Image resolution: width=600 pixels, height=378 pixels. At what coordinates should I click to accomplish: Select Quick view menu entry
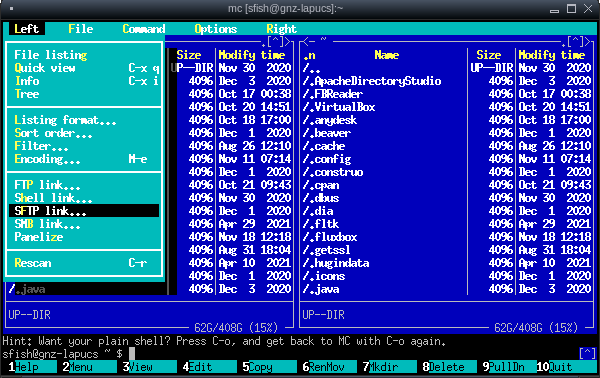(84, 68)
